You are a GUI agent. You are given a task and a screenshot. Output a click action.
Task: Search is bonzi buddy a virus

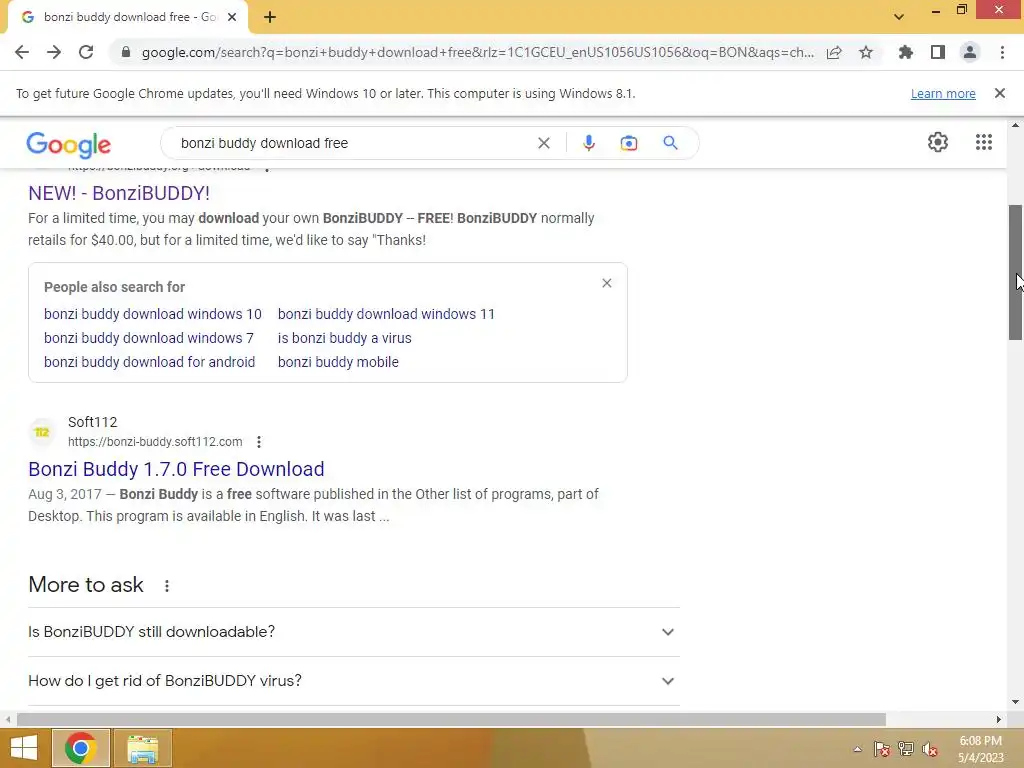[345, 338]
